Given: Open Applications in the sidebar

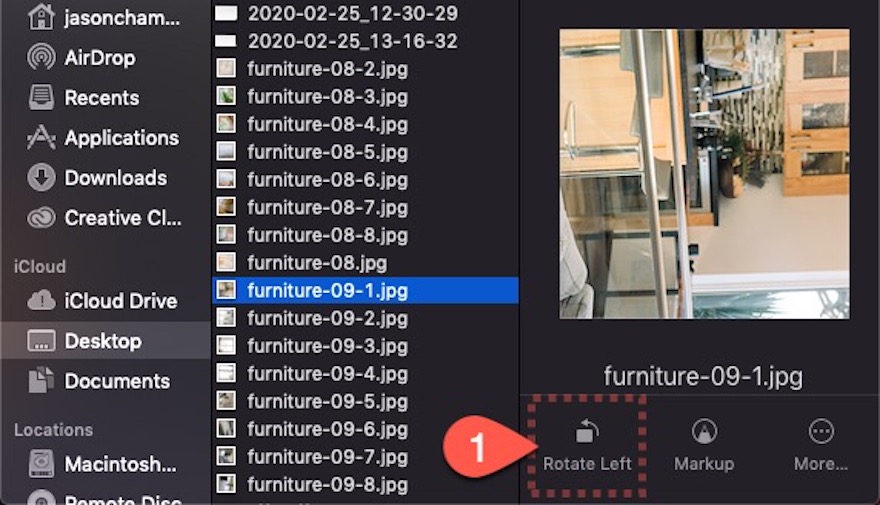Looking at the screenshot, I should tap(103, 137).
